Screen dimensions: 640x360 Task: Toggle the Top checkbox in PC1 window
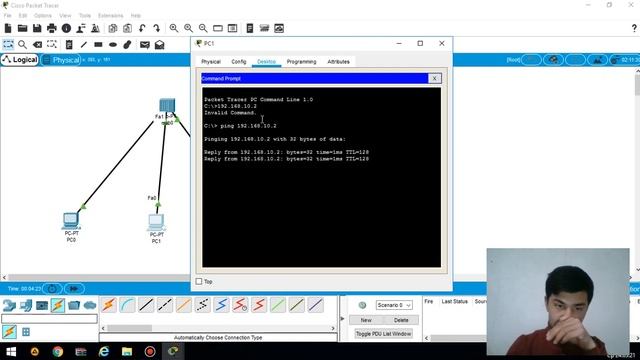[x=199, y=281]
